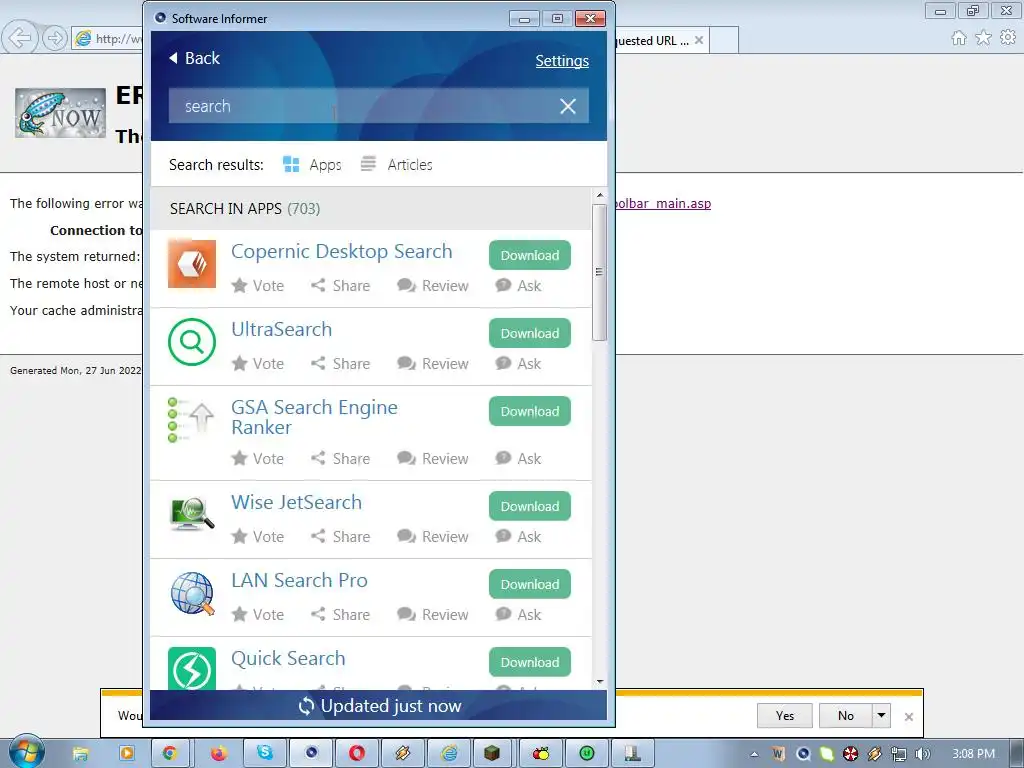Download GSA Search Engine Ranker
The height and width of the screenshot is (768, 1024).
[530, 411]
